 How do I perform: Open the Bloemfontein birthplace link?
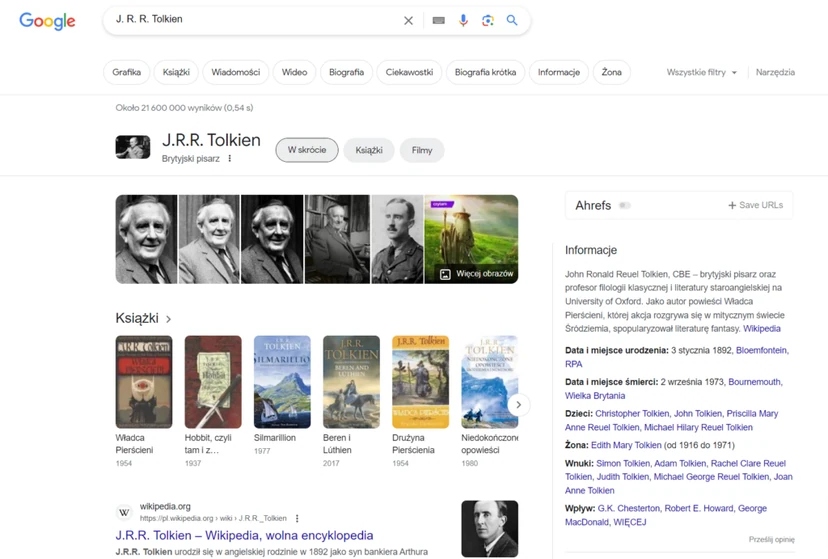[x=761, y=350]
